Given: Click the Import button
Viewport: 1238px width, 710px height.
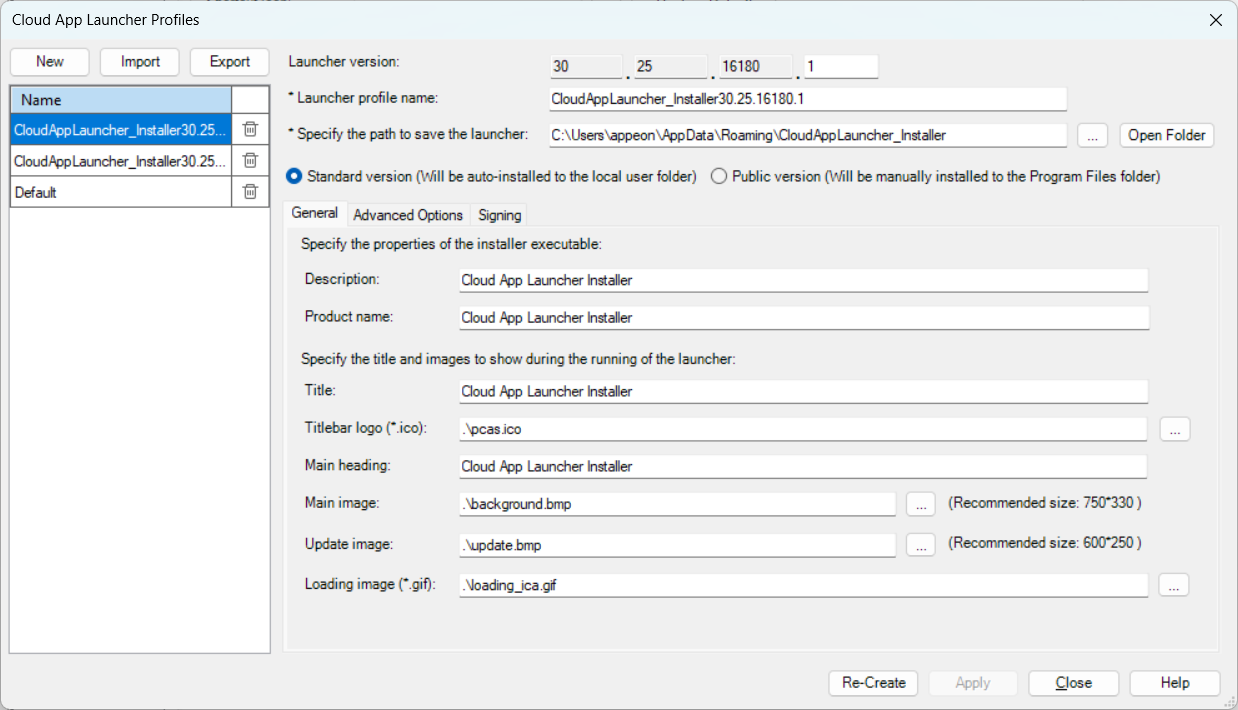Looking at the screenshot, I should coord(140,62).
